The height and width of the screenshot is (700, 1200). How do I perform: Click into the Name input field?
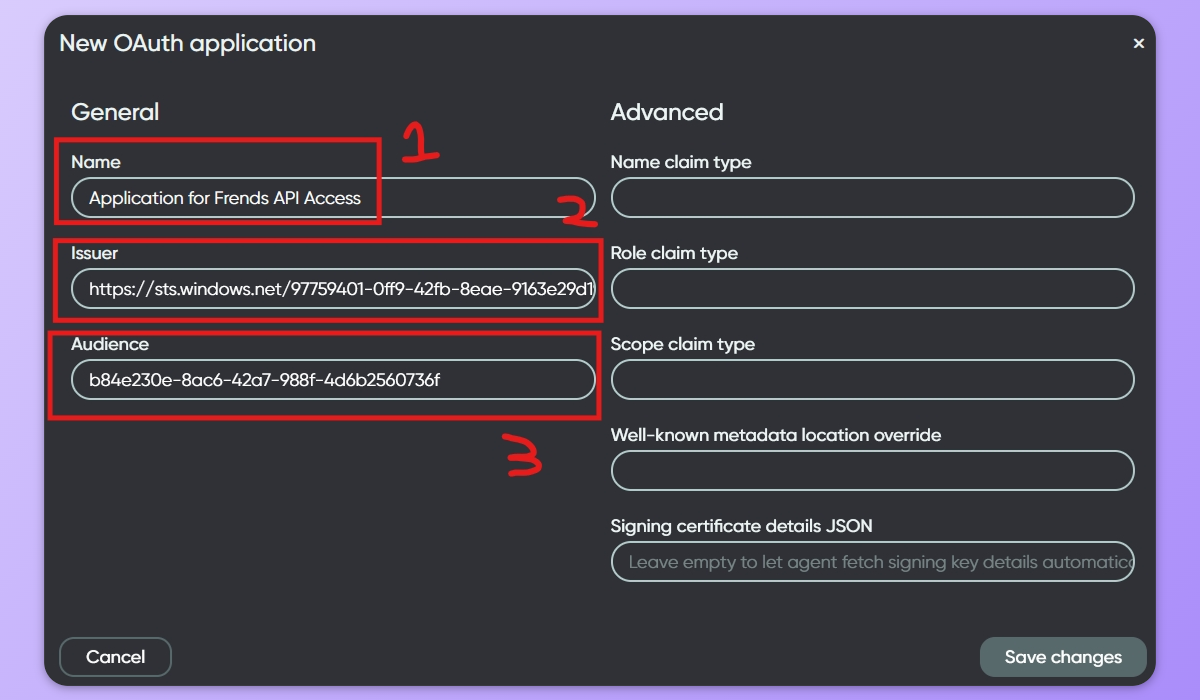tap(333, 198)
